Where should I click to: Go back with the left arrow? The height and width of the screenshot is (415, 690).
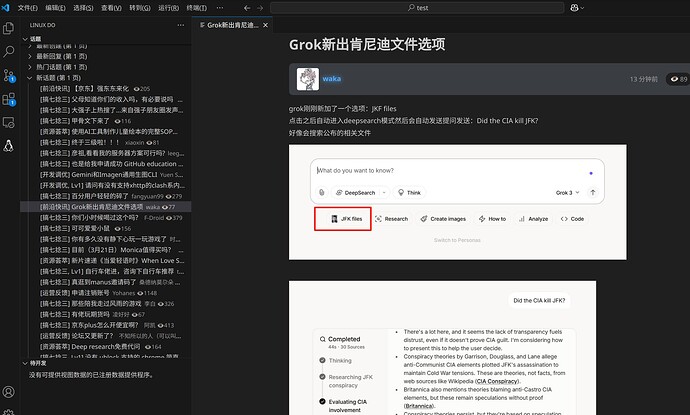point(247,8)
